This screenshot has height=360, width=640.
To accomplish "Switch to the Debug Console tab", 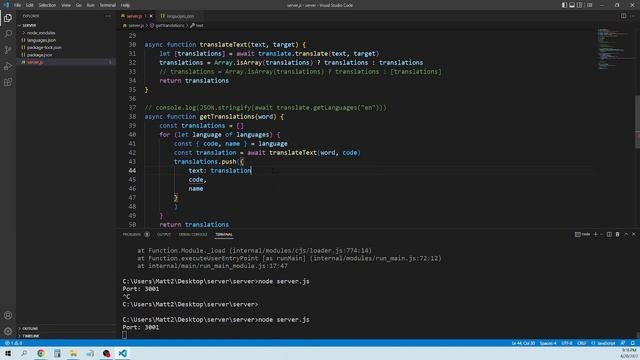I will (x=193, y=234).
